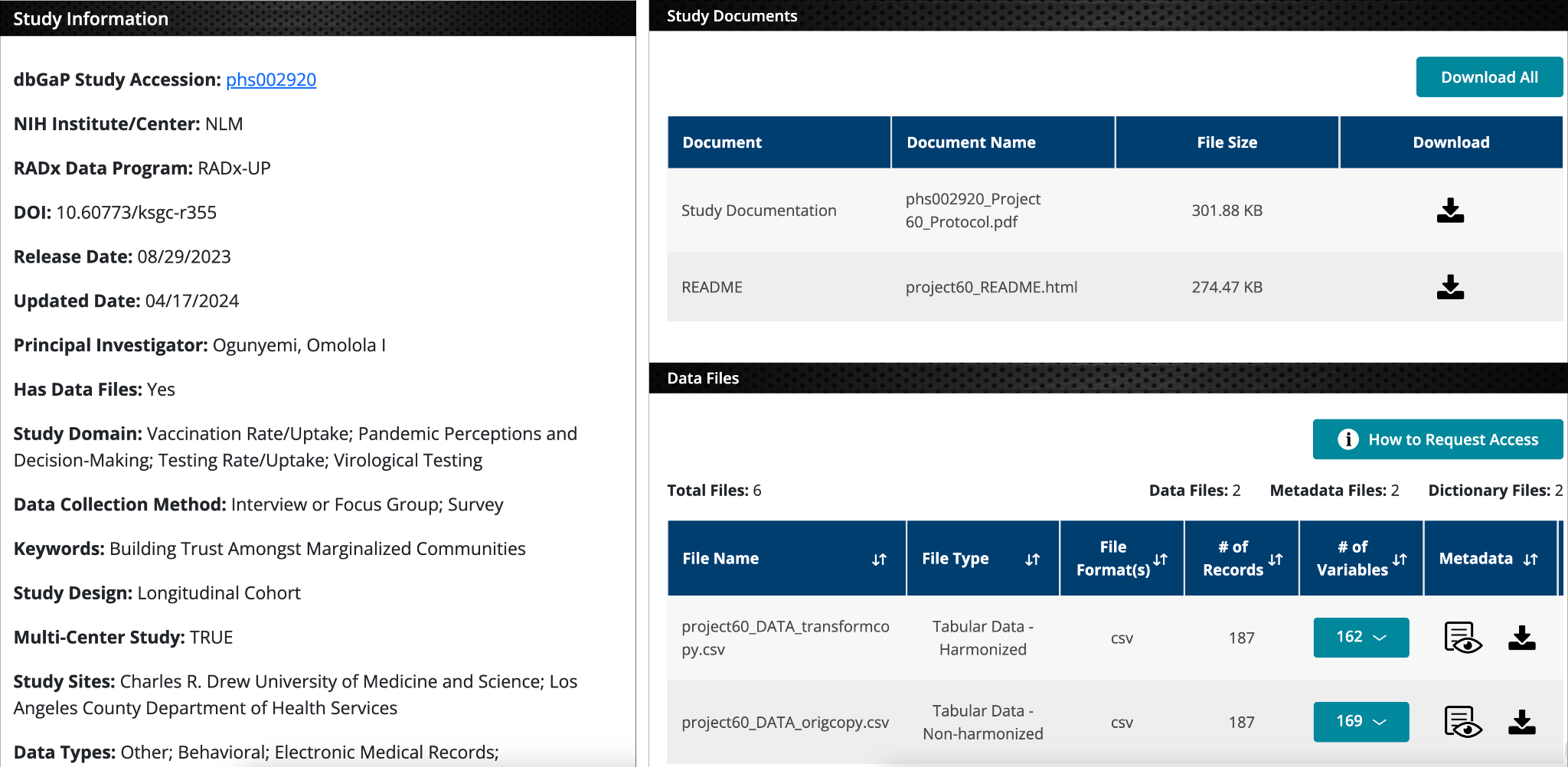Image resolution: width=1568 pixels, height=767 pixels.
Task: Click the Download All button
Action: click(1489, 77)
